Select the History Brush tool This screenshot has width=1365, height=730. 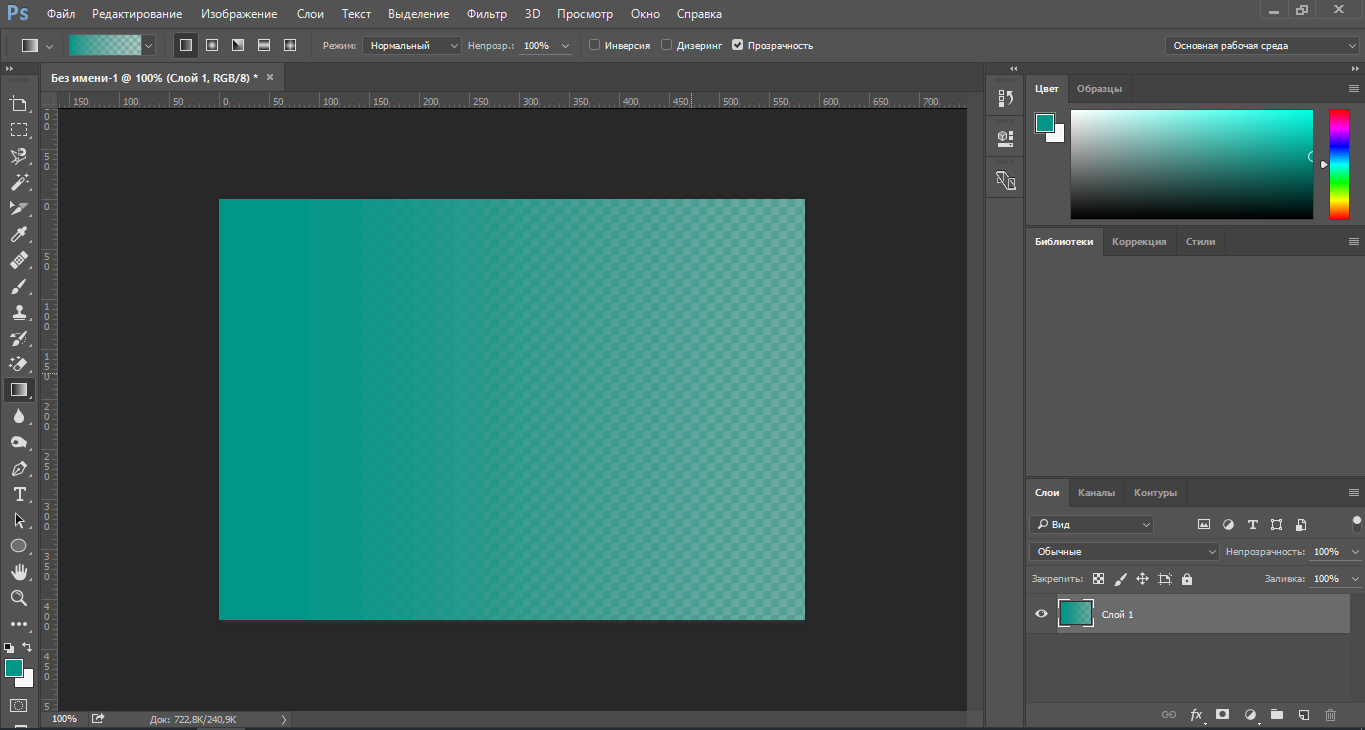tap(19, 338)
